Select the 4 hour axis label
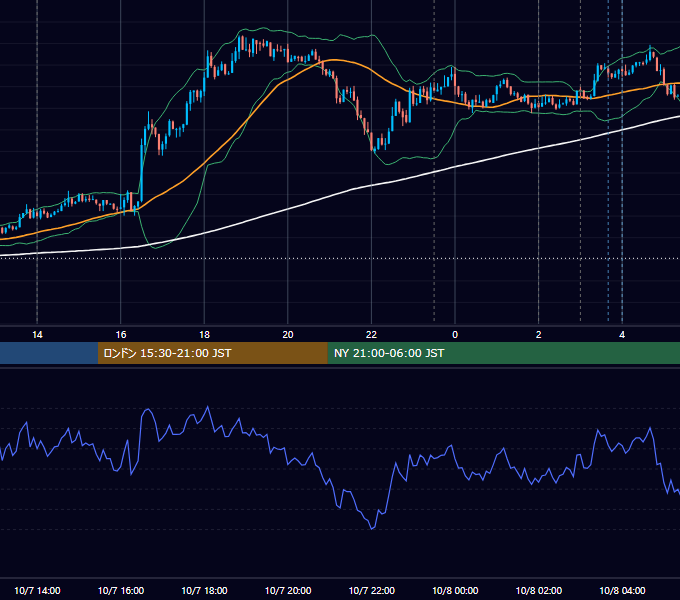This screenshot has width=680, height=600. [622, 335]
